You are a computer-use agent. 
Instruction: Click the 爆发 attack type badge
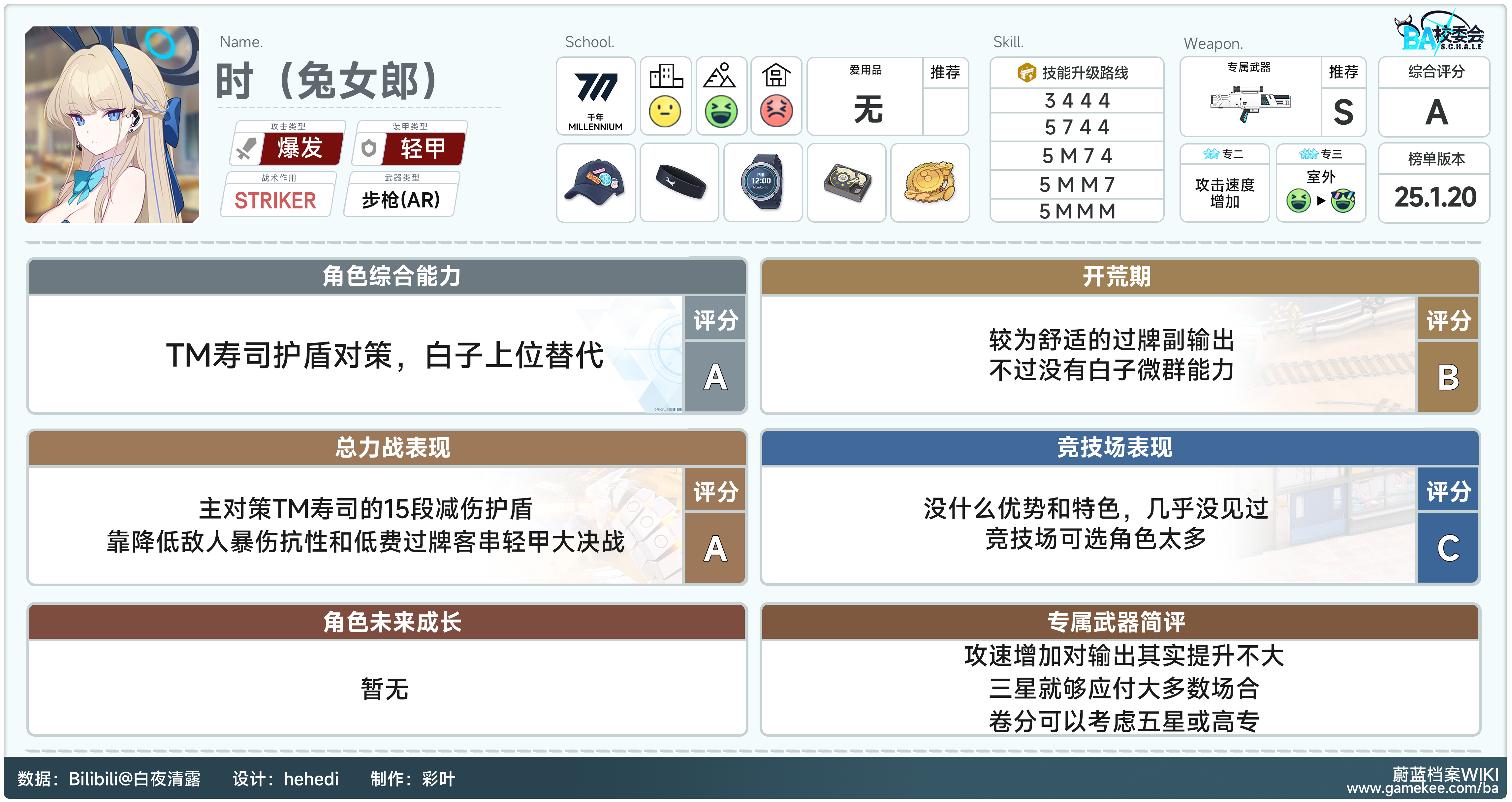[x=300, y=148]
